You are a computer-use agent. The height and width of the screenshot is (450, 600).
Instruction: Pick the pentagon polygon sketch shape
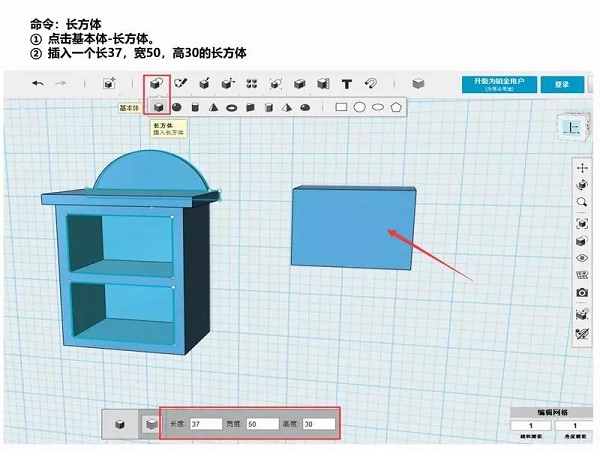[396, 107]
